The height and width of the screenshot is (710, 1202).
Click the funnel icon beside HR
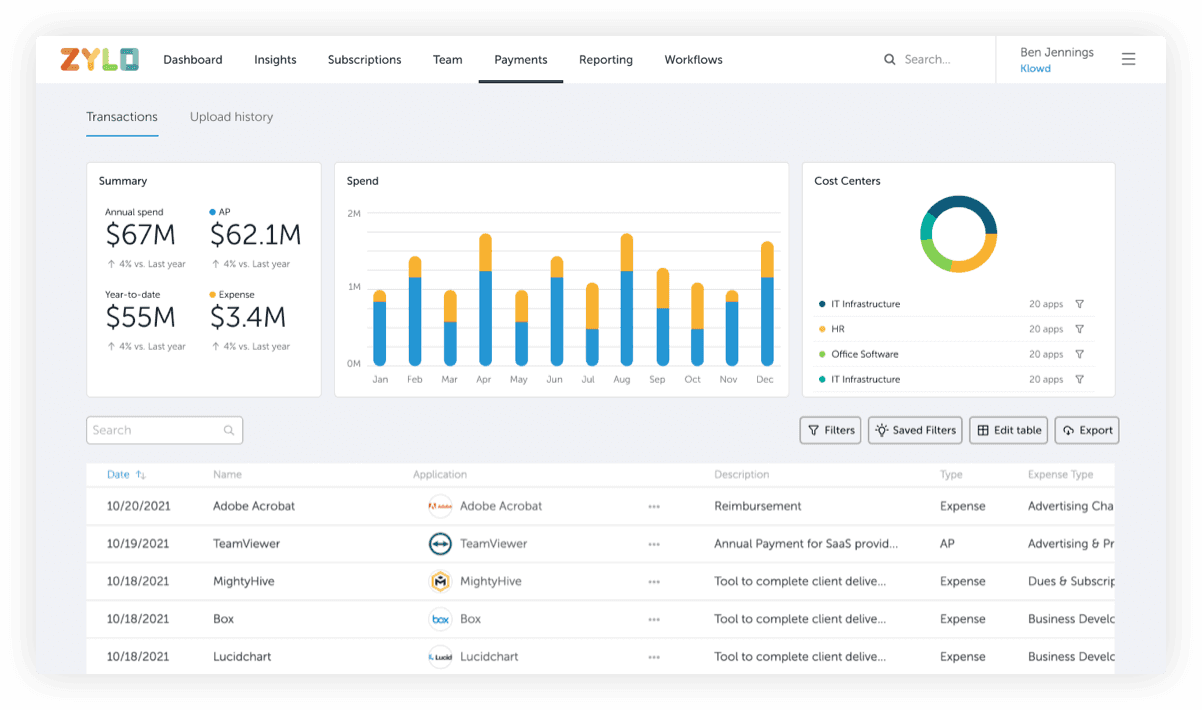[x=1079, y=329]
